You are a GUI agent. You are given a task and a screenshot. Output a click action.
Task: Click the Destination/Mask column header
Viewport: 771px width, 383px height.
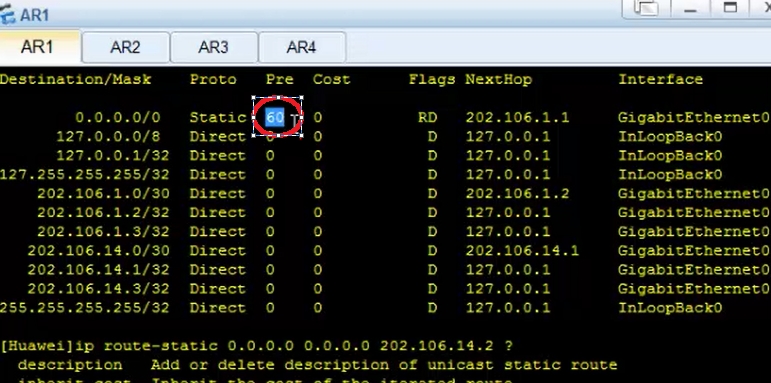76,80
